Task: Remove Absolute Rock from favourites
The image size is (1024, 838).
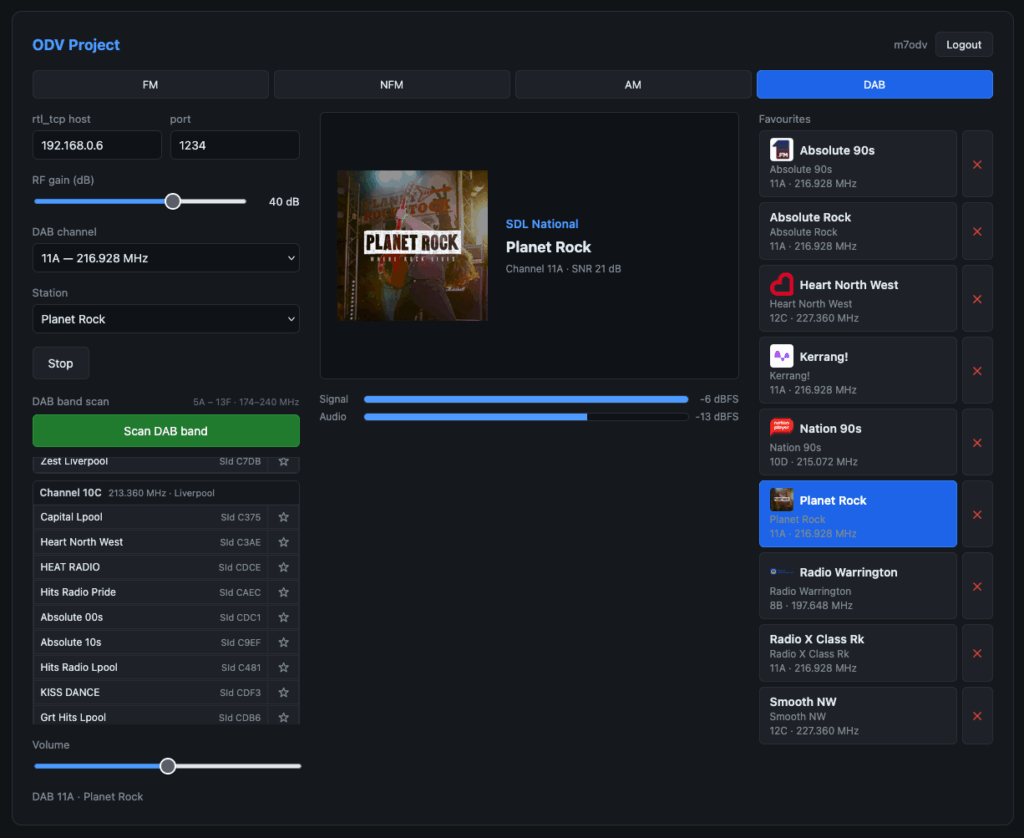Action: point(977,231)
